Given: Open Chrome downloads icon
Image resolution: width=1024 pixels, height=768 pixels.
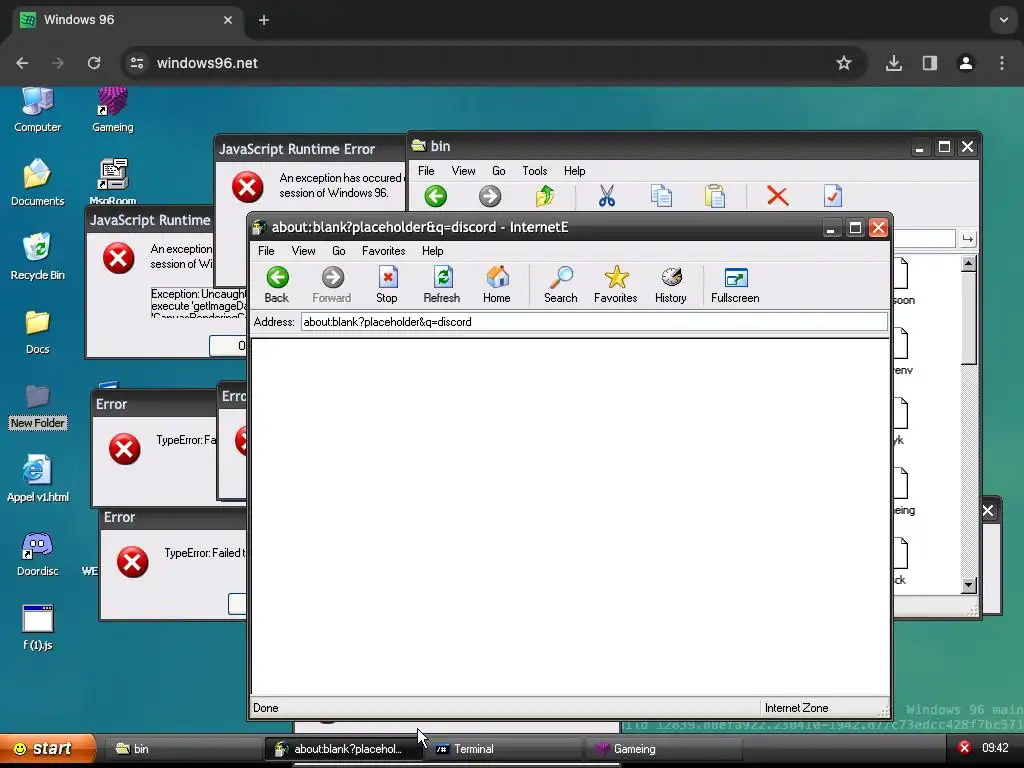Looking at the screenshot, I should pos(894,63).
